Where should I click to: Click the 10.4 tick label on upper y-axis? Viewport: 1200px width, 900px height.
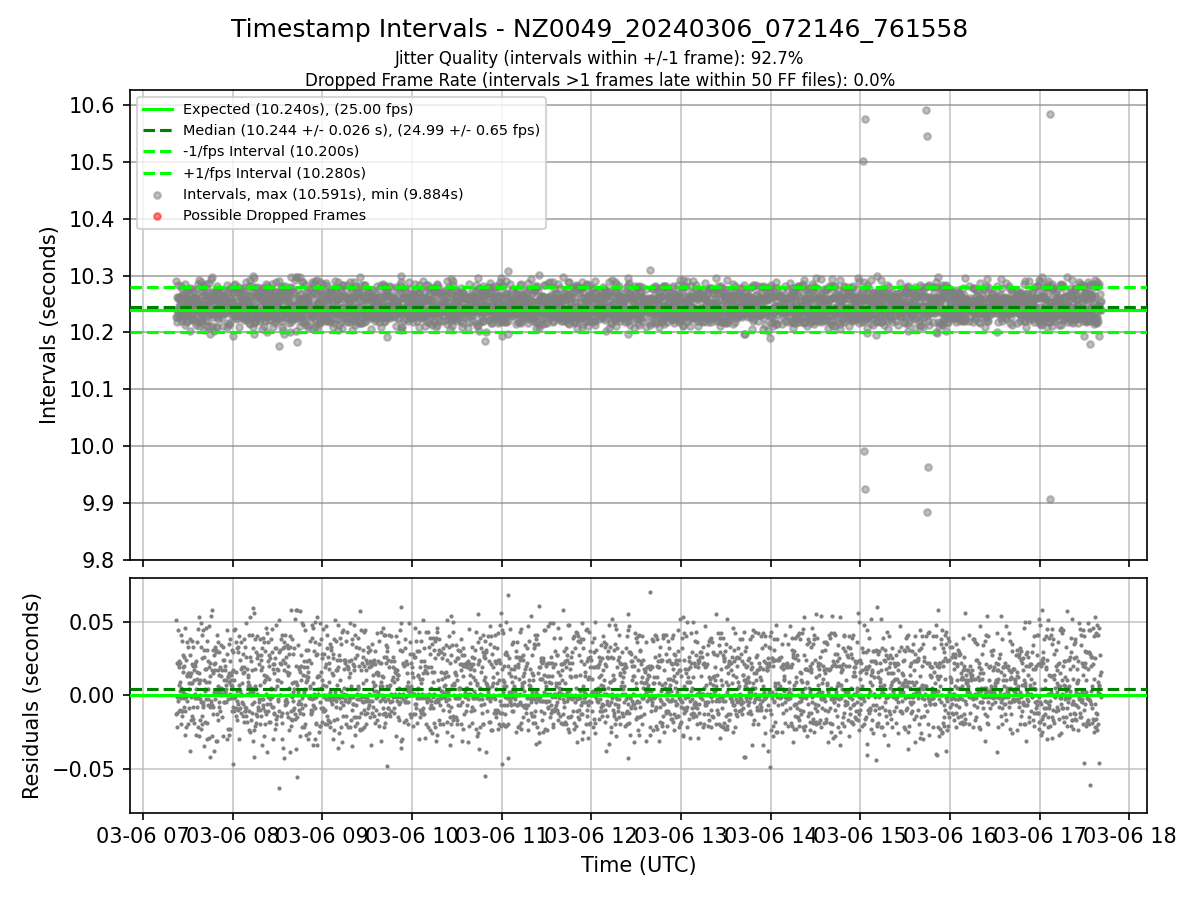(92, 219)
